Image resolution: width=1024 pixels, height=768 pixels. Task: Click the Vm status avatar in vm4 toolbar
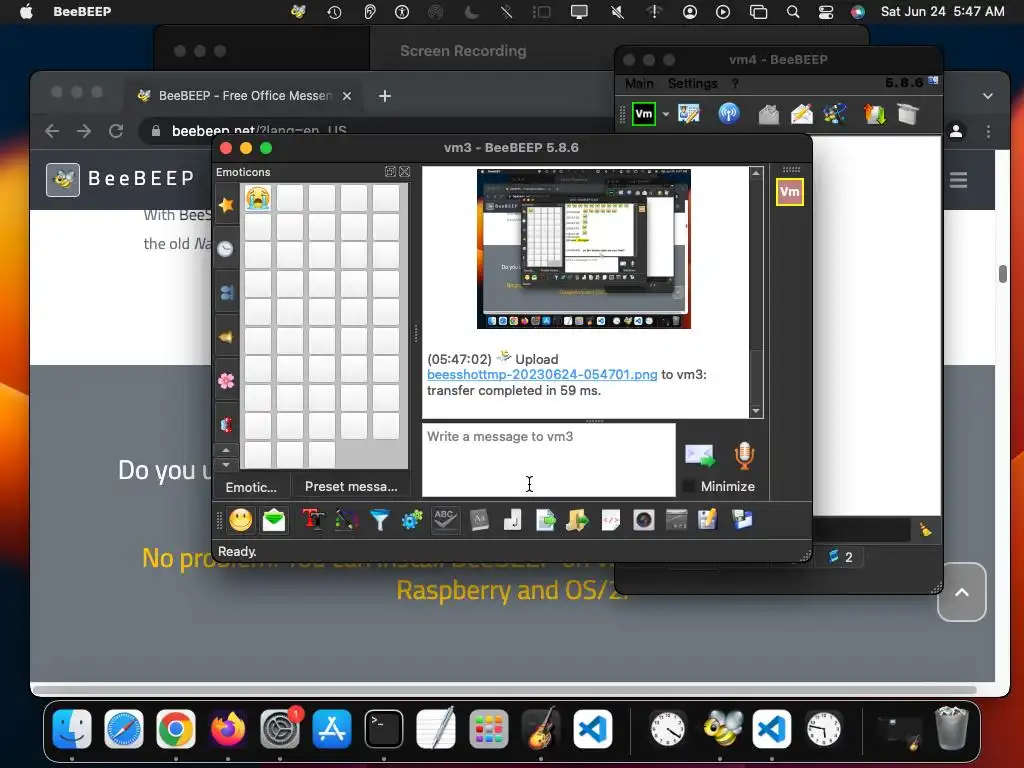pos(644,114)
